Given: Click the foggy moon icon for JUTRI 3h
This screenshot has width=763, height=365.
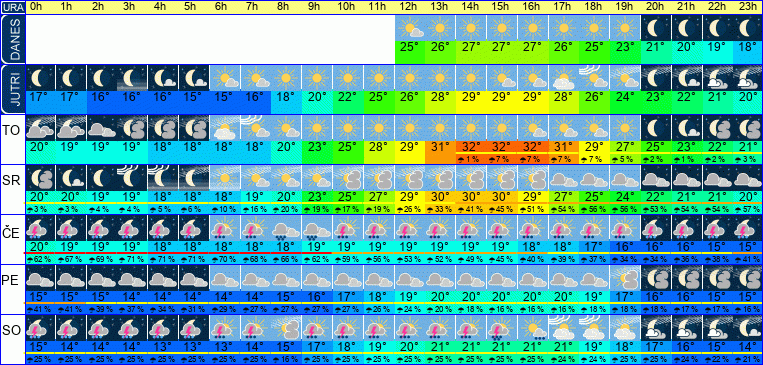Looking at the screenshot, I should coord(132,78).
